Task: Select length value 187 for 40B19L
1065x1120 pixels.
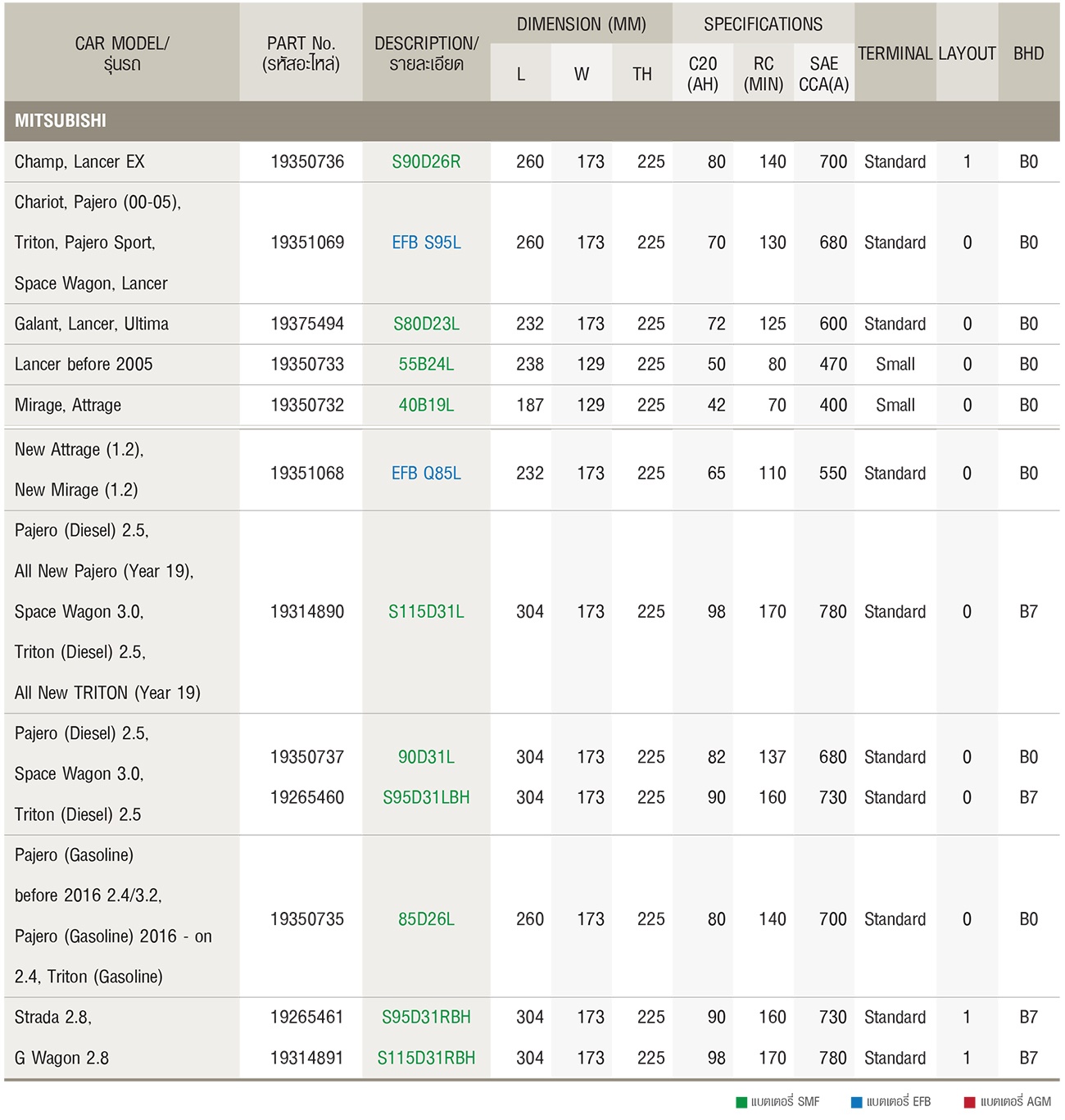Action: [530, 405]
